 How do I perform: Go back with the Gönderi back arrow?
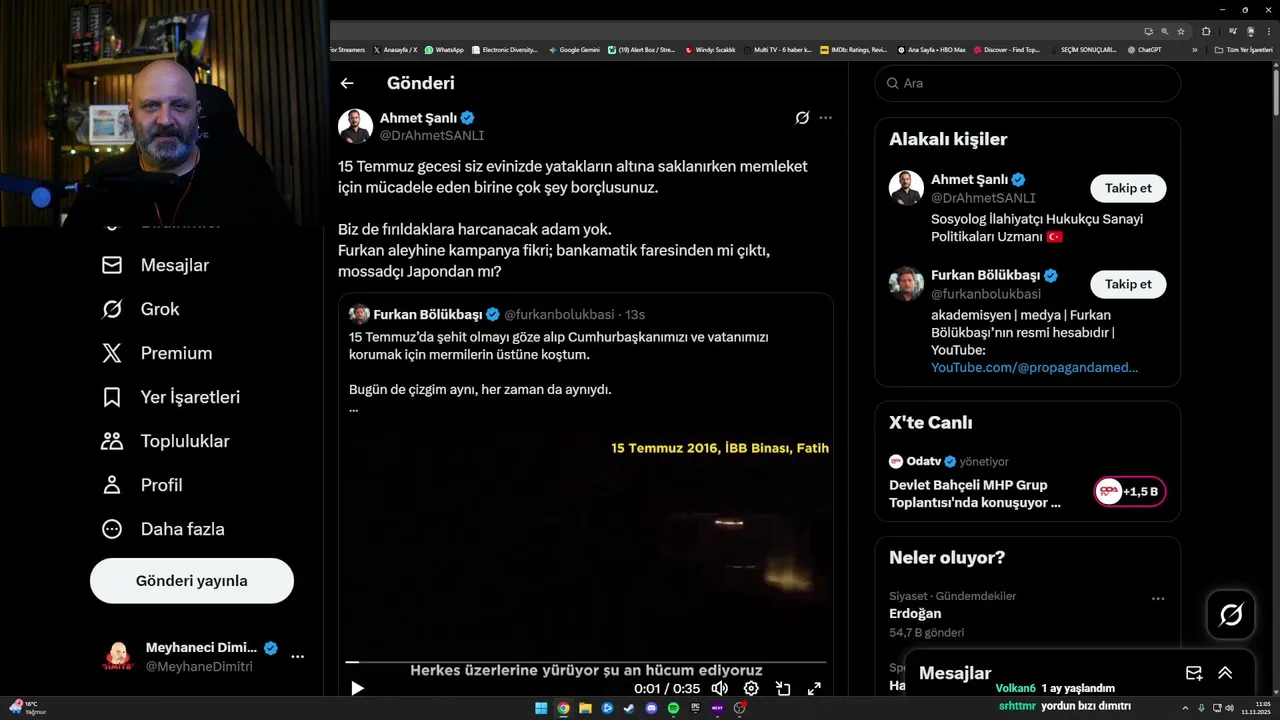[347, 84]
